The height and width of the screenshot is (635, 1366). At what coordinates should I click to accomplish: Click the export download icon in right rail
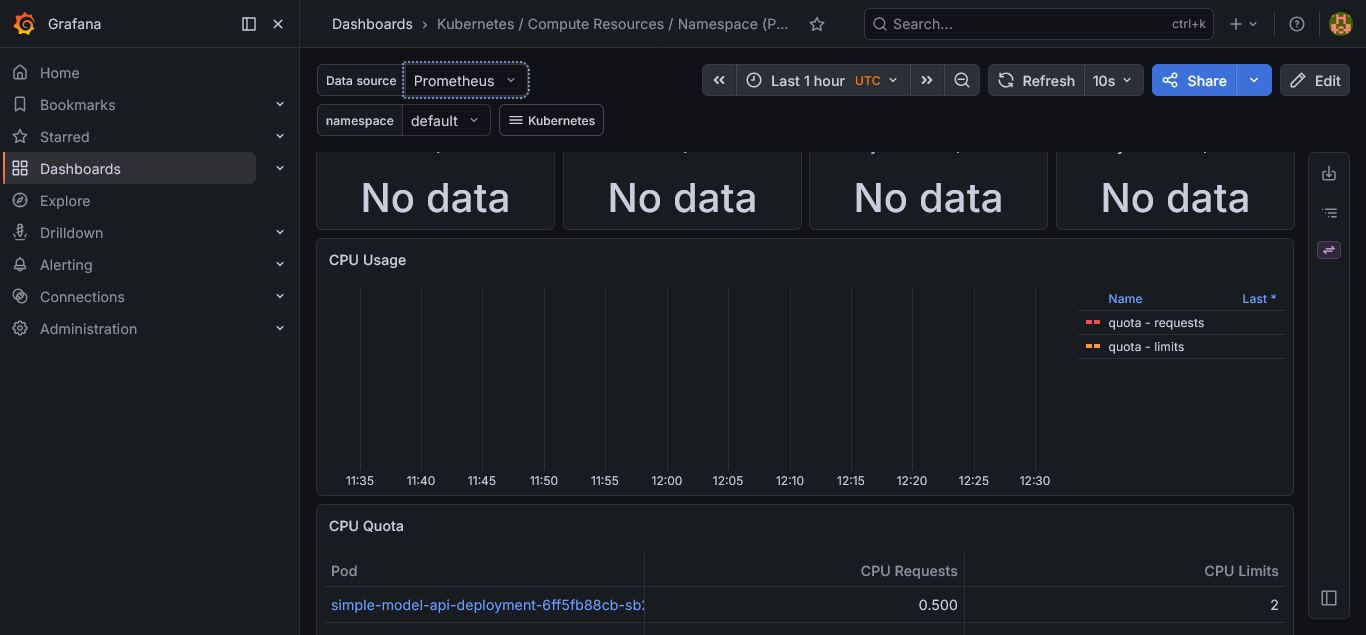[x=1329, y=174]
